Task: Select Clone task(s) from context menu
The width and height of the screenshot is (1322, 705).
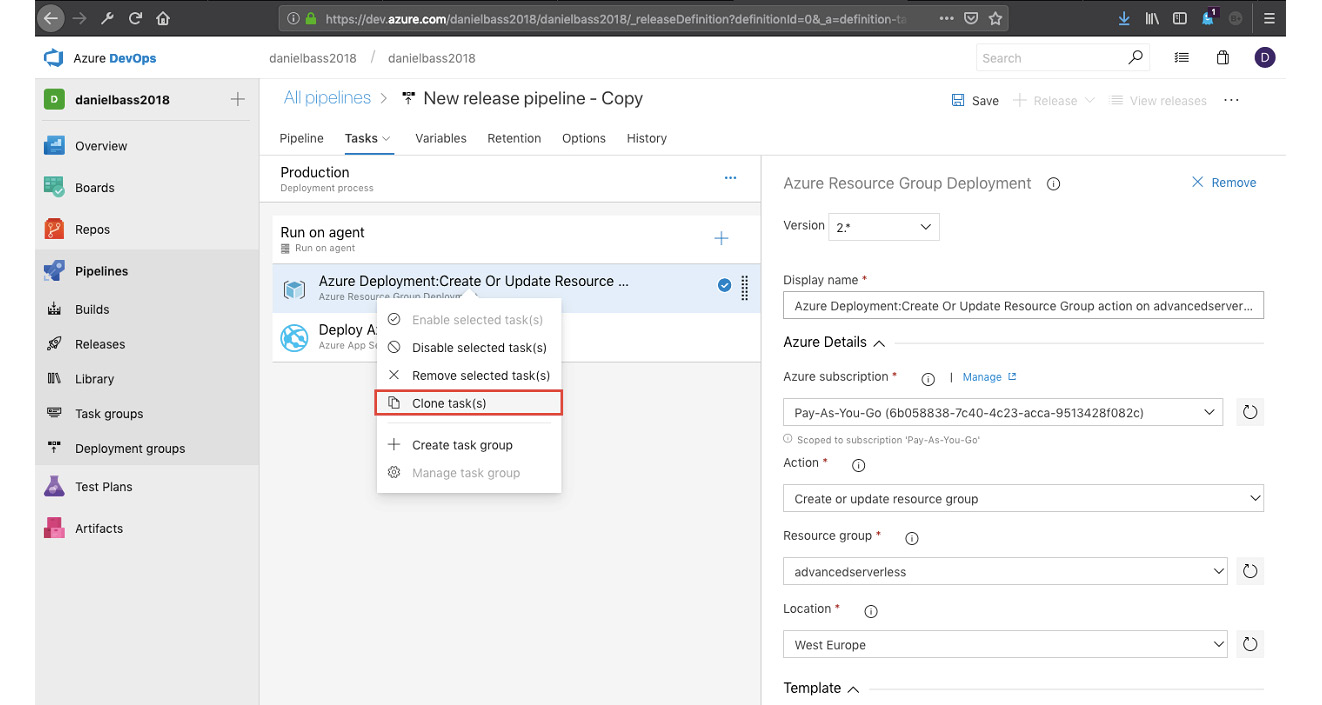Action: [x=469, y=403]
